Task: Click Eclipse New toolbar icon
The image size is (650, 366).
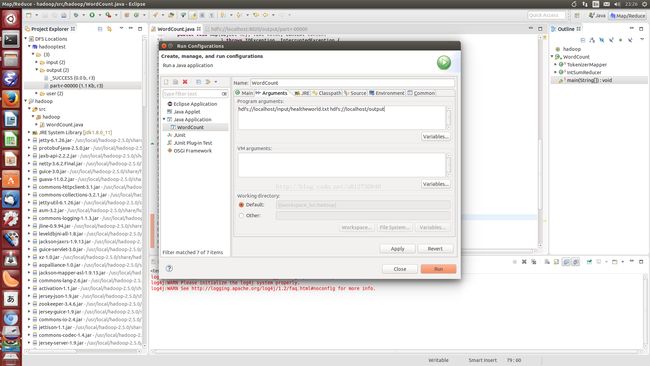Action: 29,15
